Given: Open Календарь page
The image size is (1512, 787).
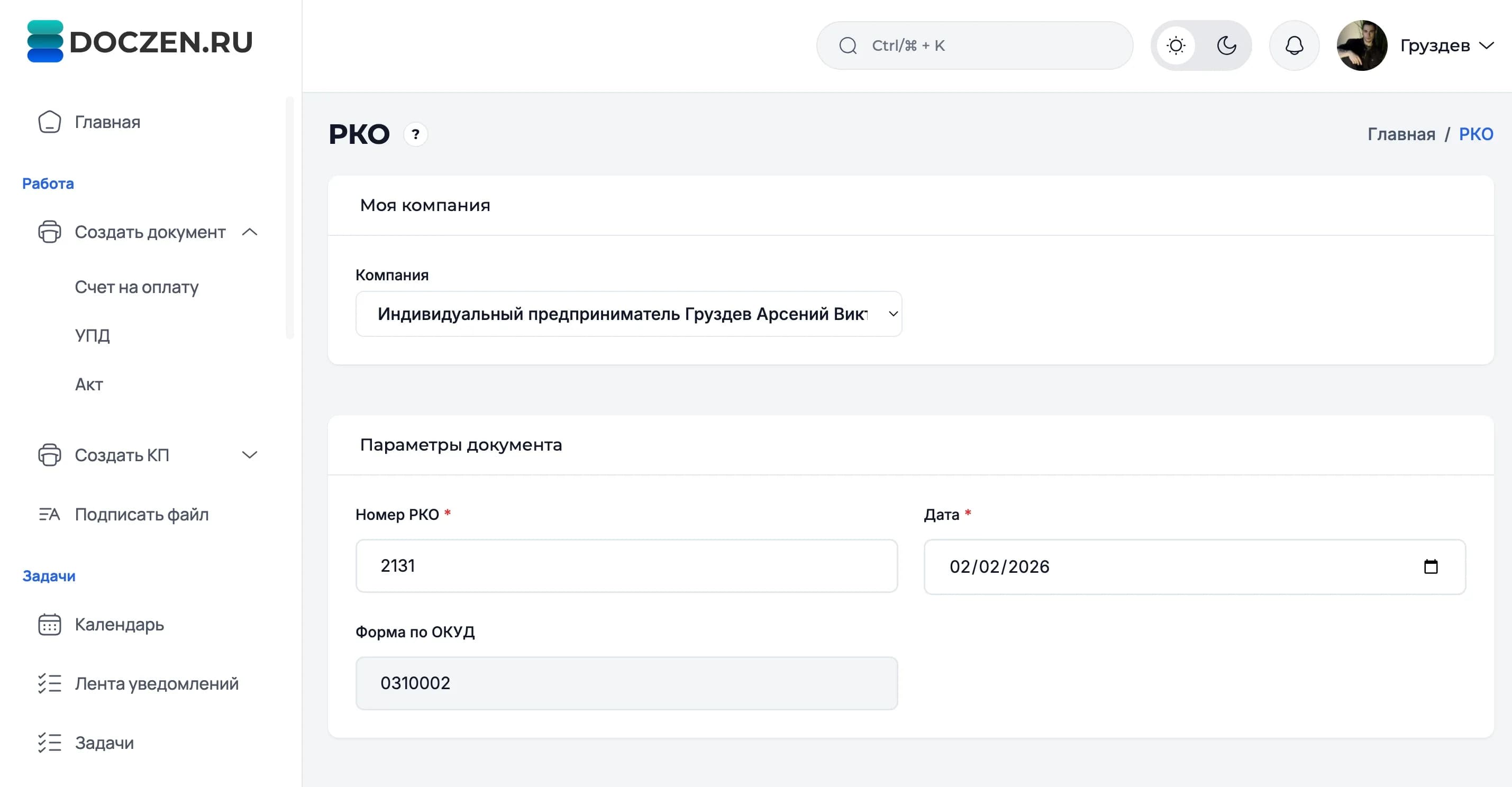Looking at the screenshot, I should (x=119, y=625).
